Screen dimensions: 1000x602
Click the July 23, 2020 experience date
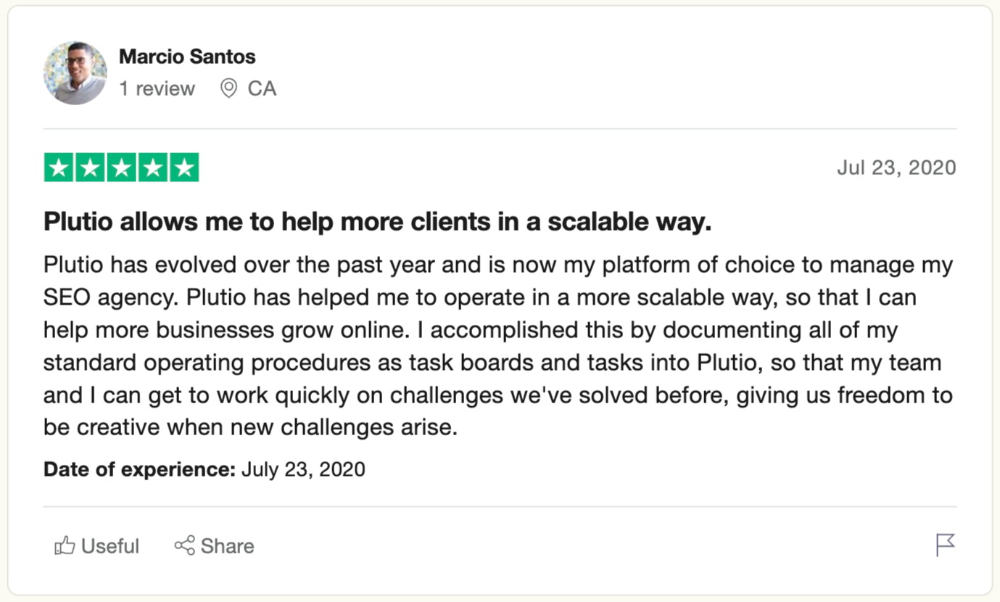(x=303, y=469)
